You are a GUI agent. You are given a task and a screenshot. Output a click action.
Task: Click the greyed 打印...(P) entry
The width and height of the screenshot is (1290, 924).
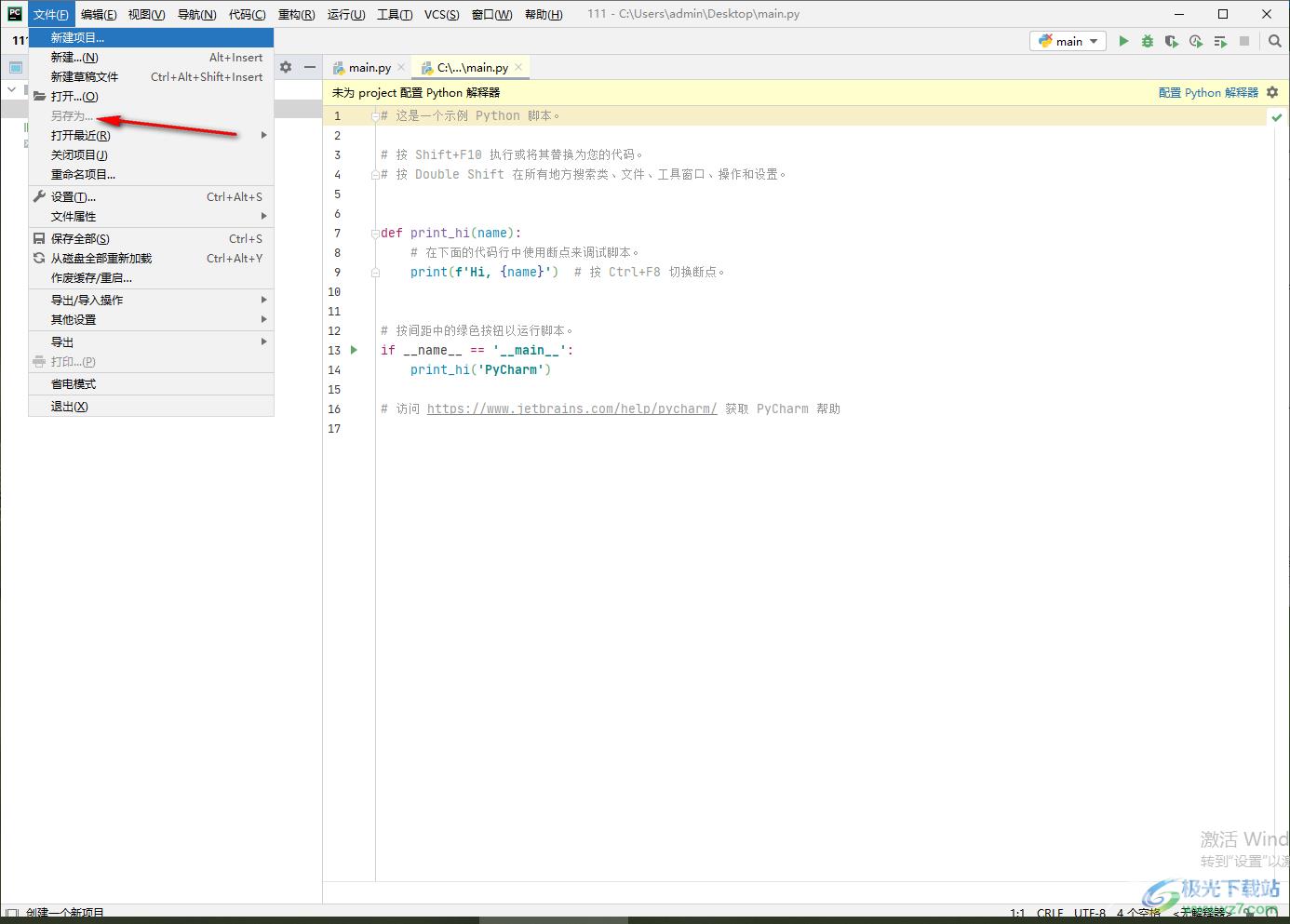tap(151, 361)
